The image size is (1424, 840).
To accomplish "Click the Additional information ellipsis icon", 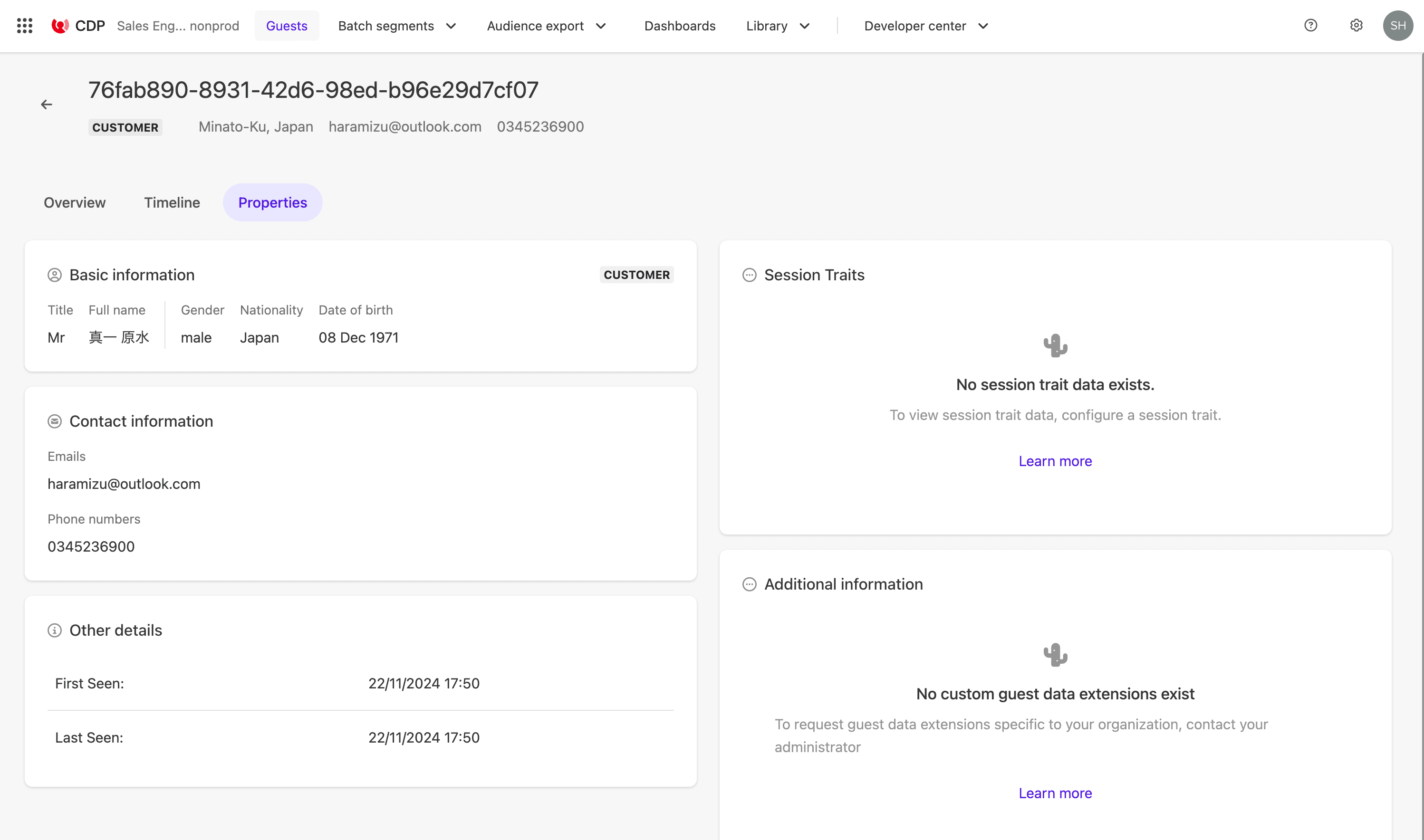I will [749, 584].
